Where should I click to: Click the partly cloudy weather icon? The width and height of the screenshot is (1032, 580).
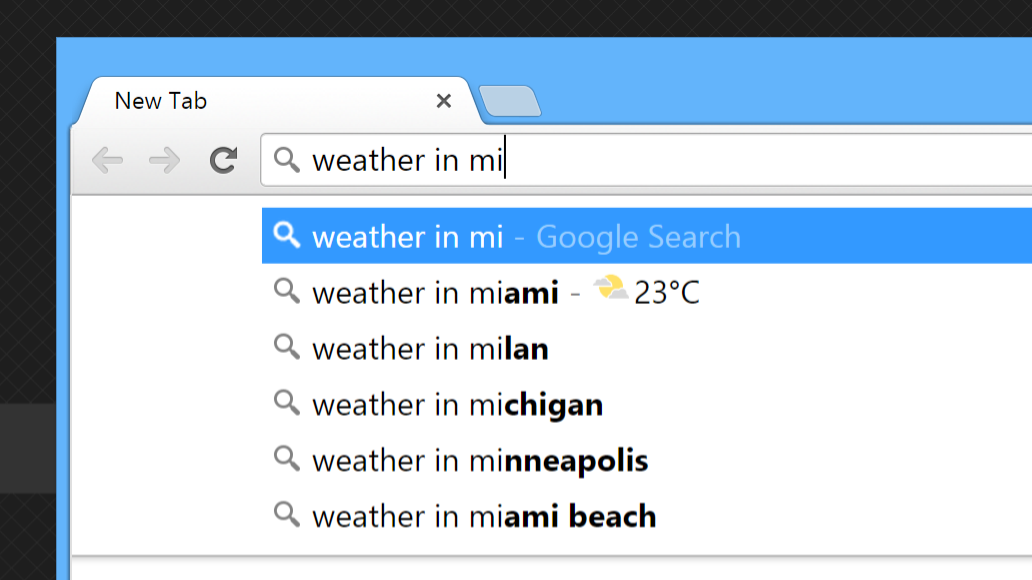(610, 291)
